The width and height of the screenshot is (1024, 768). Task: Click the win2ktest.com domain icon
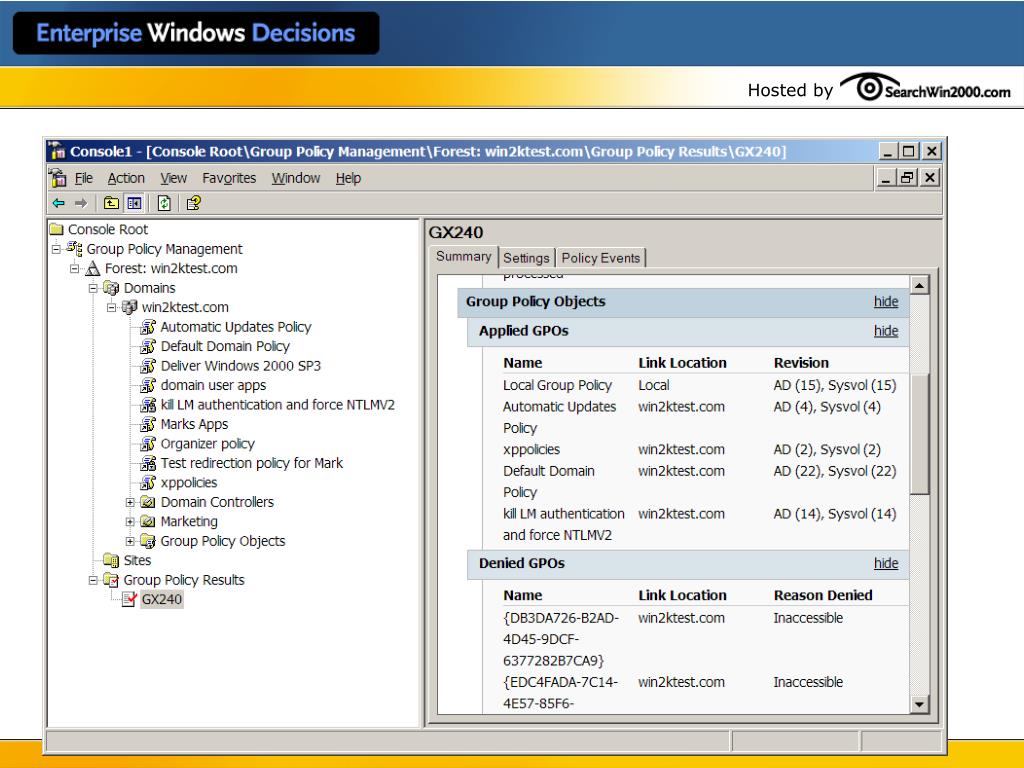130,307
